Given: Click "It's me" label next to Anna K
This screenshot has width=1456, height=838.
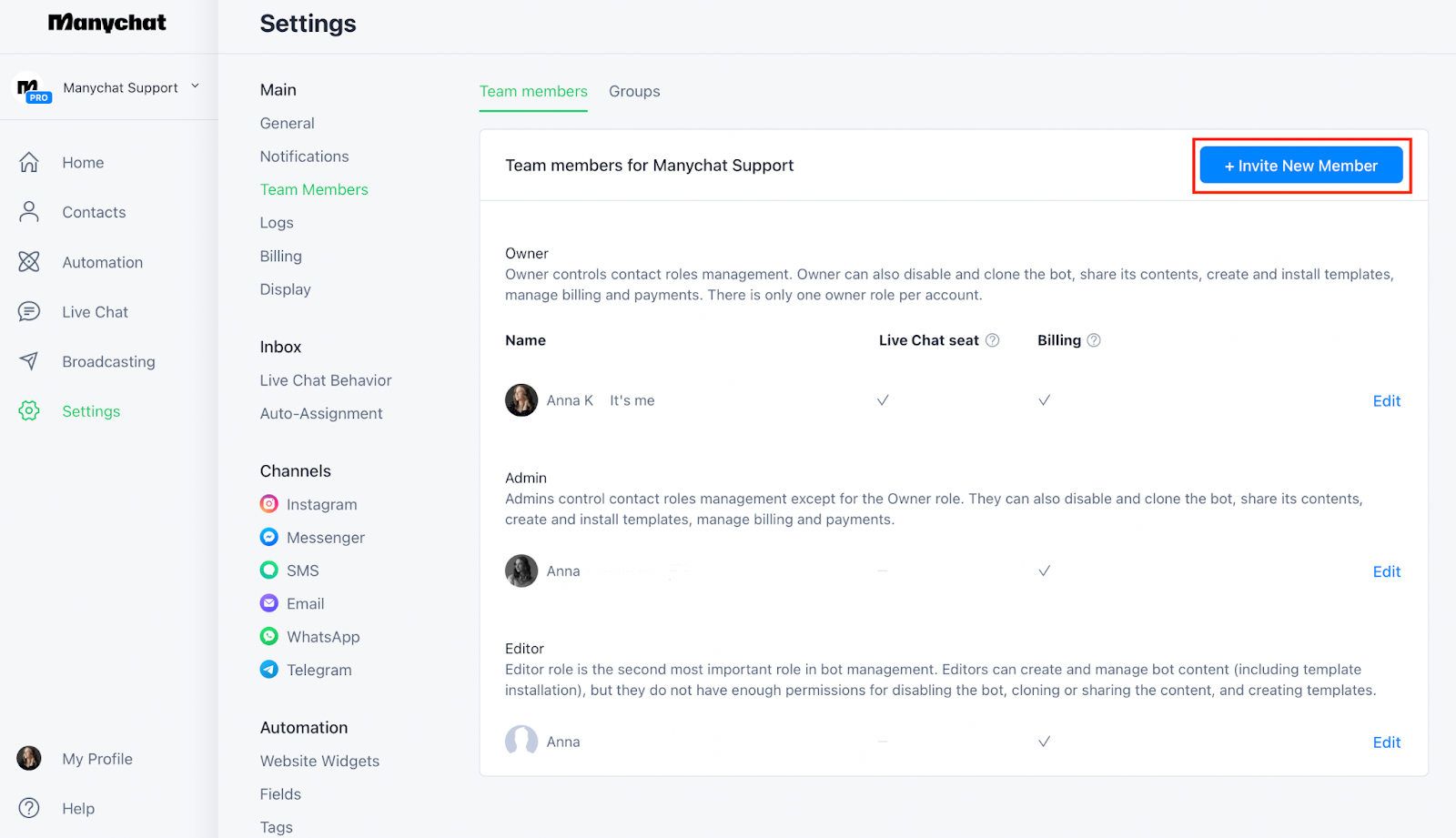Looking at the screenshot, I should point(632,400).
